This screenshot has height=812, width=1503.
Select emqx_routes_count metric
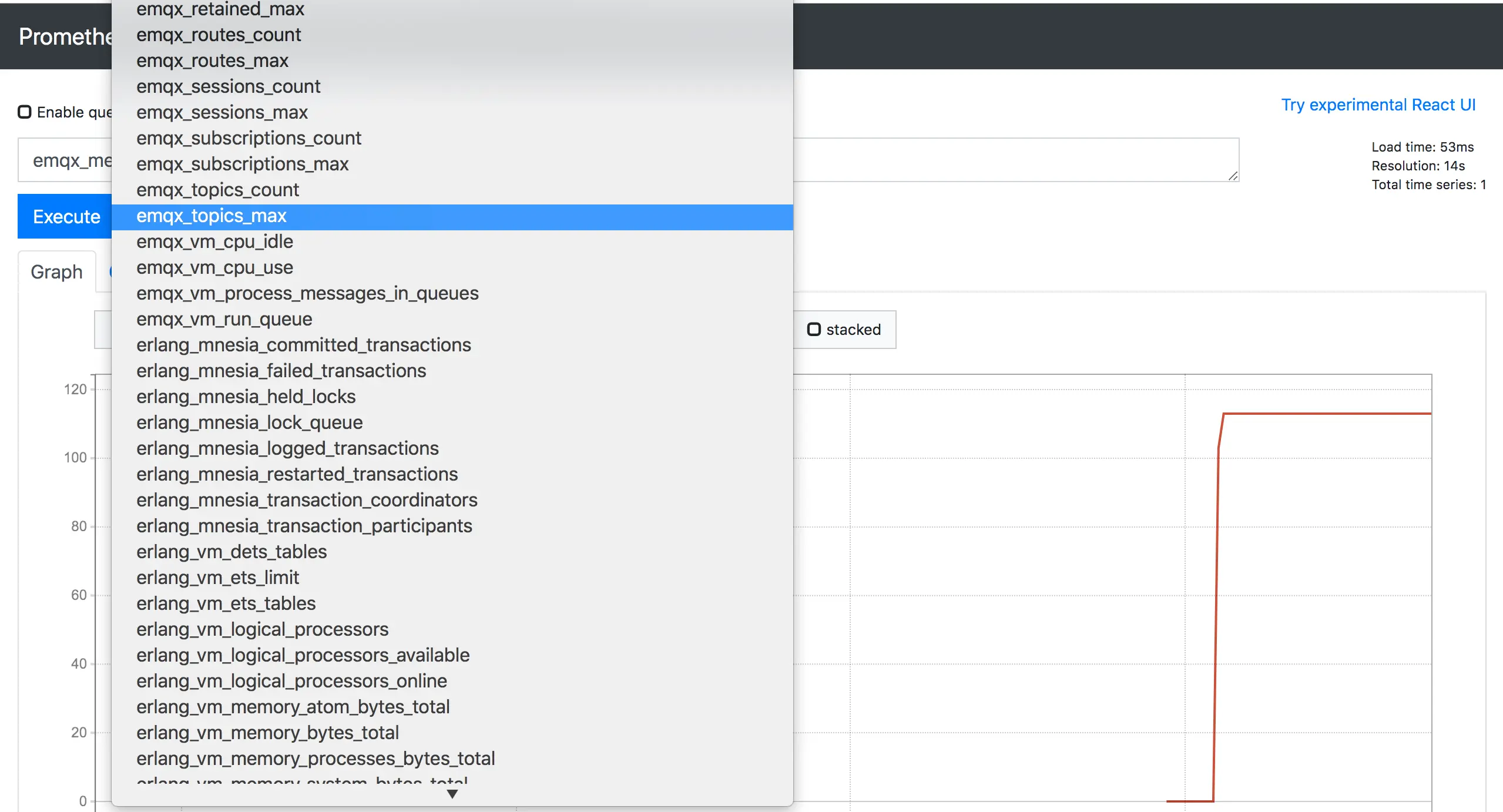tap(219, 35)
